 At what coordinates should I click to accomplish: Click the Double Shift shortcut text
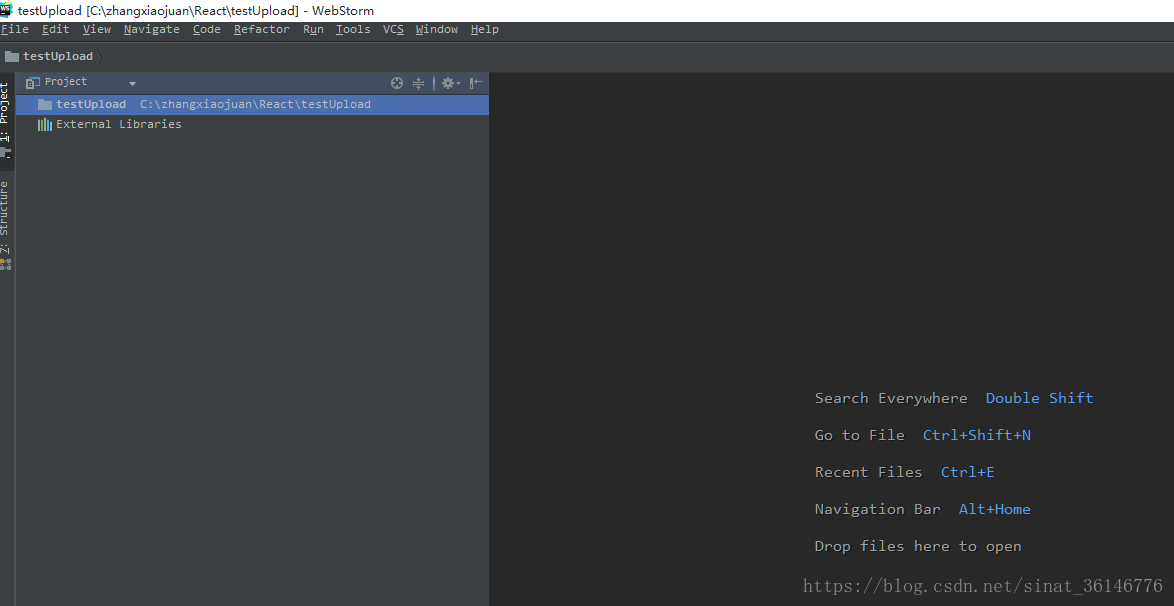click(1039, 398)
